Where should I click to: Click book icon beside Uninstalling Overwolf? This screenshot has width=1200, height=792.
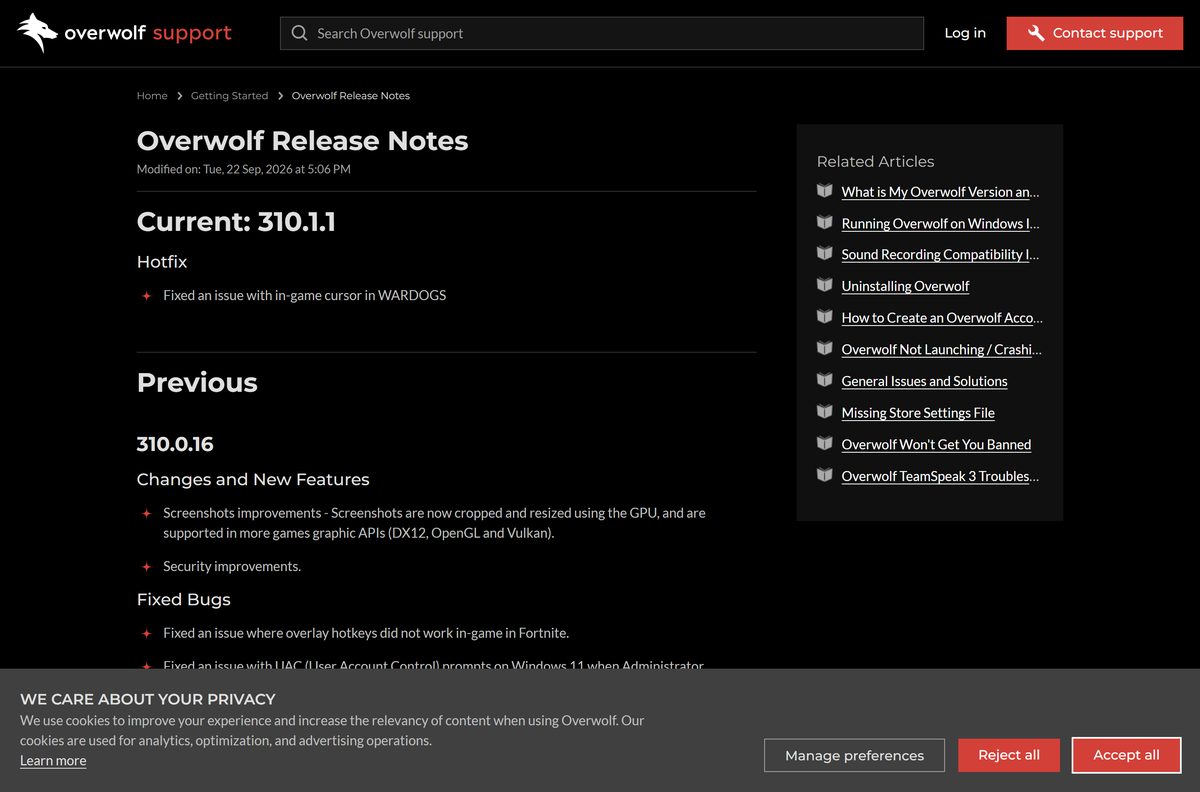[x=824, y=285]
